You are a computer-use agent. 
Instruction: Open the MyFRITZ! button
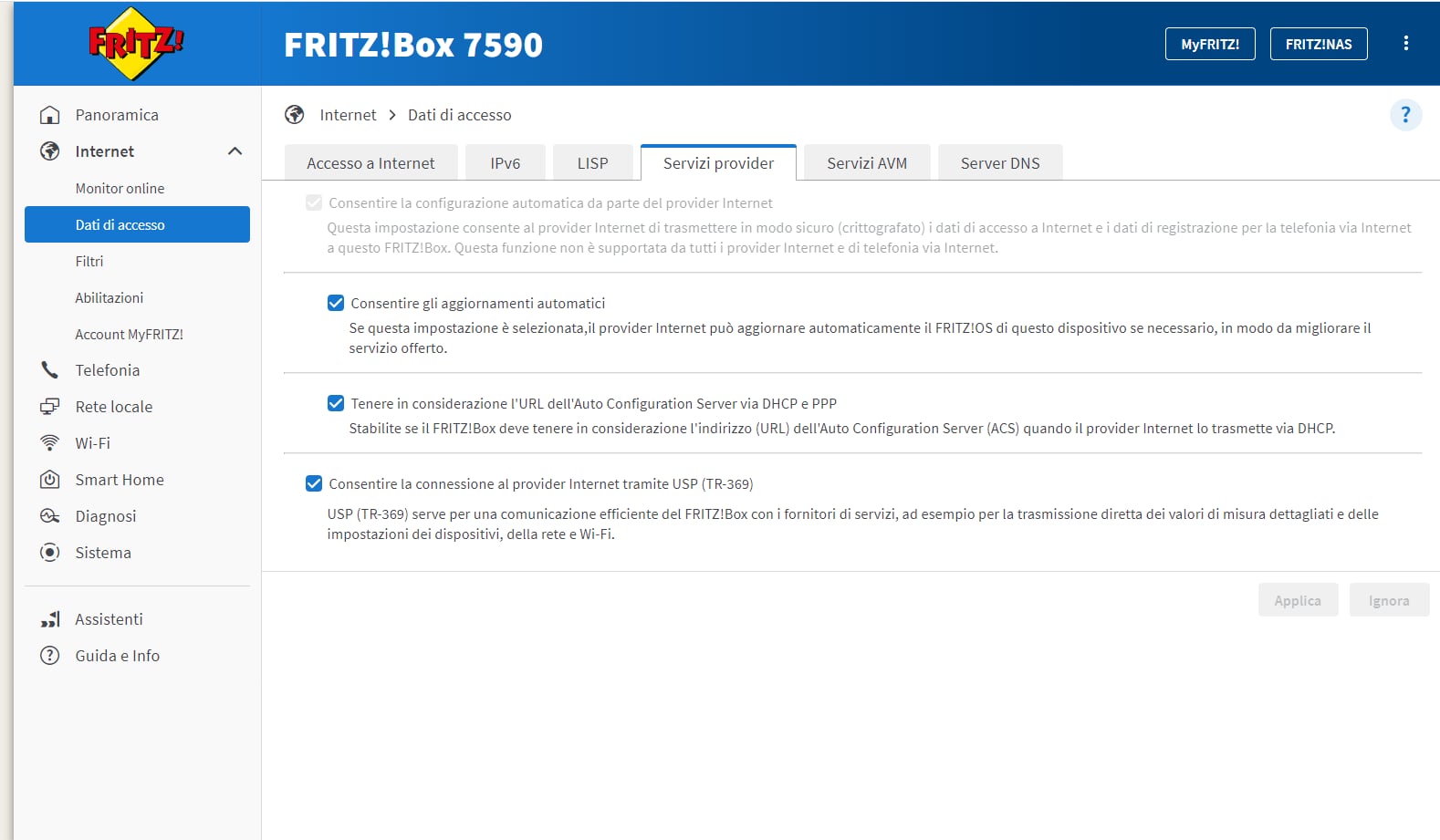pyautogui.click(x=1210, y=44)
